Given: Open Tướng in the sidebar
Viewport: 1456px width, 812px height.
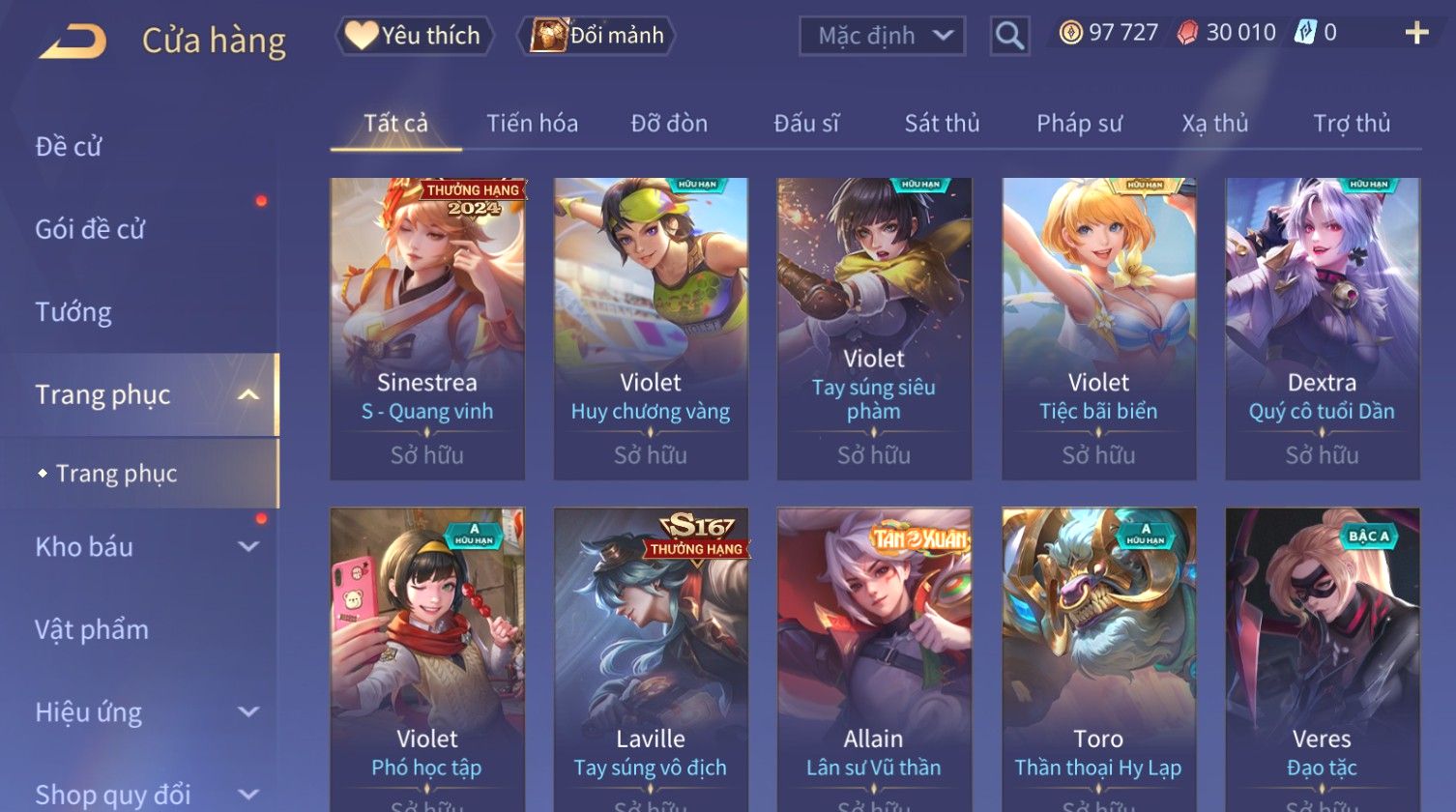Looking at the screenshot, I should tap(73, 312).
